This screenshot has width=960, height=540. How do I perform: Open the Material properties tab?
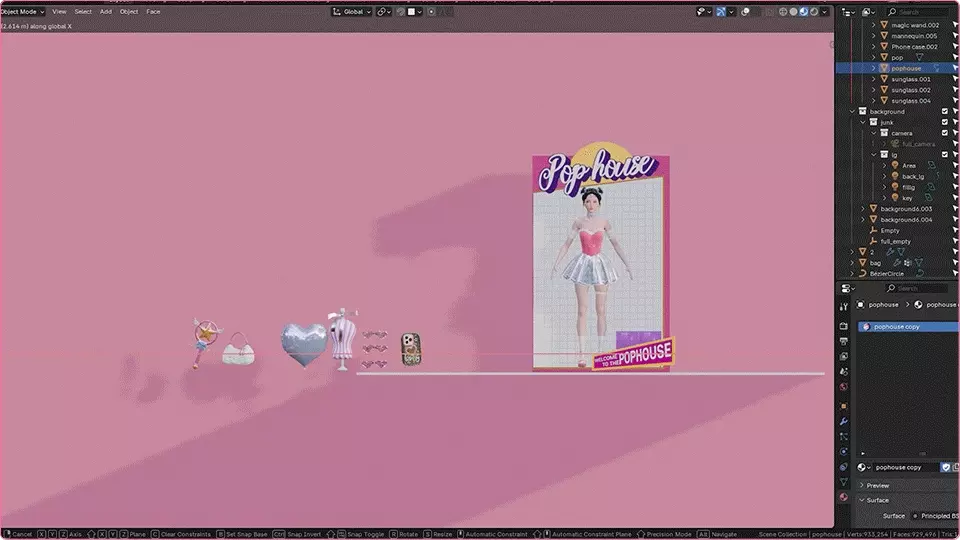point(844,497)
